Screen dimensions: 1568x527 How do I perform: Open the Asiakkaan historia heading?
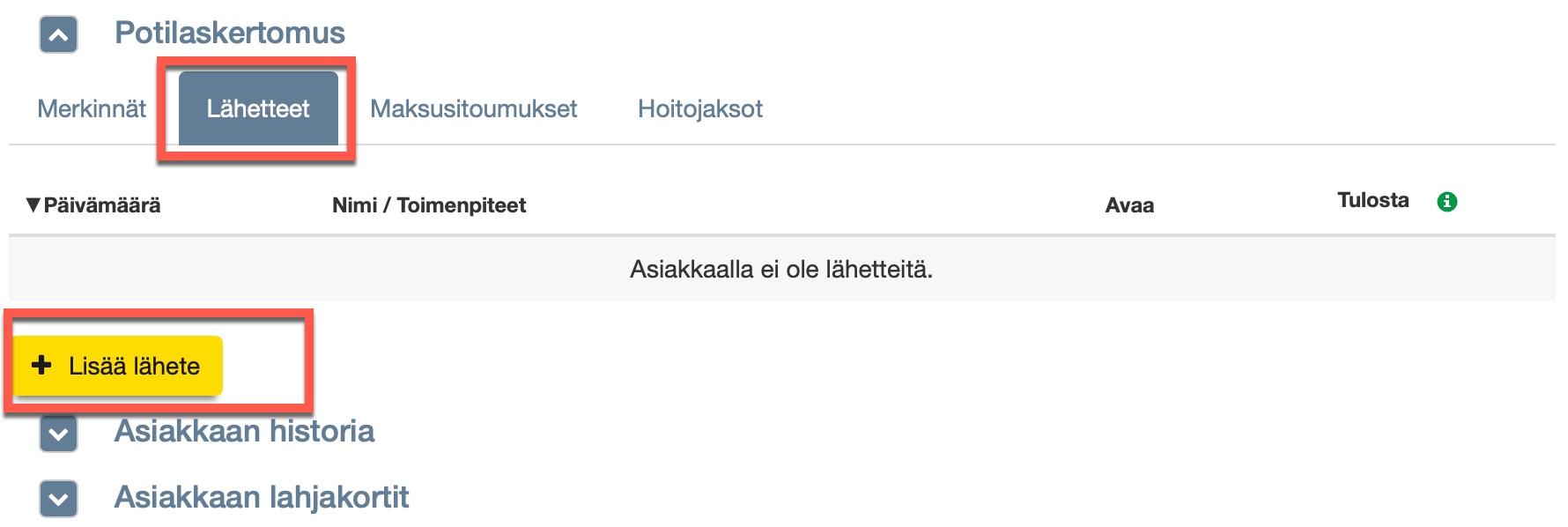pyautogui.click(x=244, y=431)
